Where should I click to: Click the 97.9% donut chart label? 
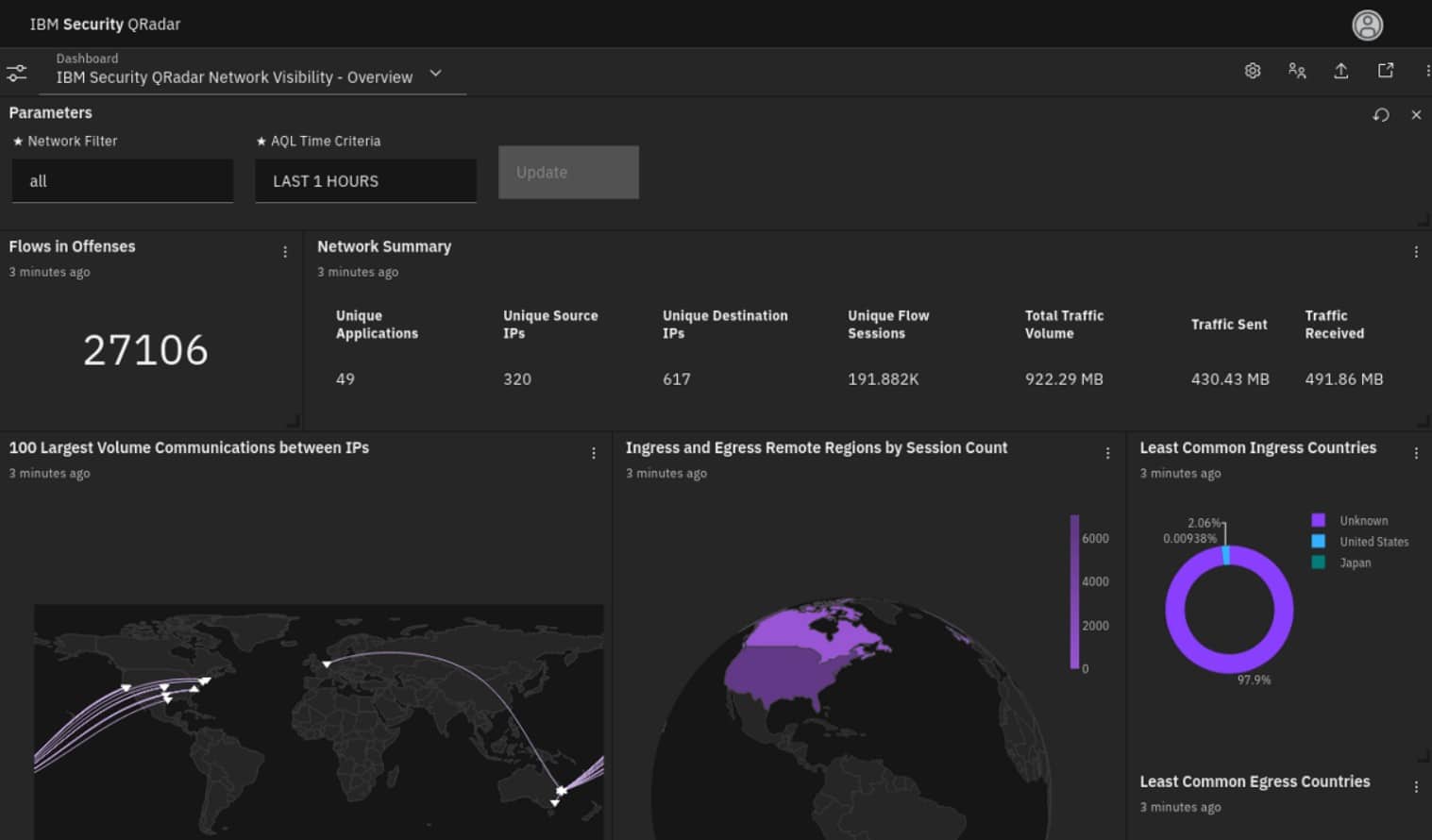tap(1254, 680)
